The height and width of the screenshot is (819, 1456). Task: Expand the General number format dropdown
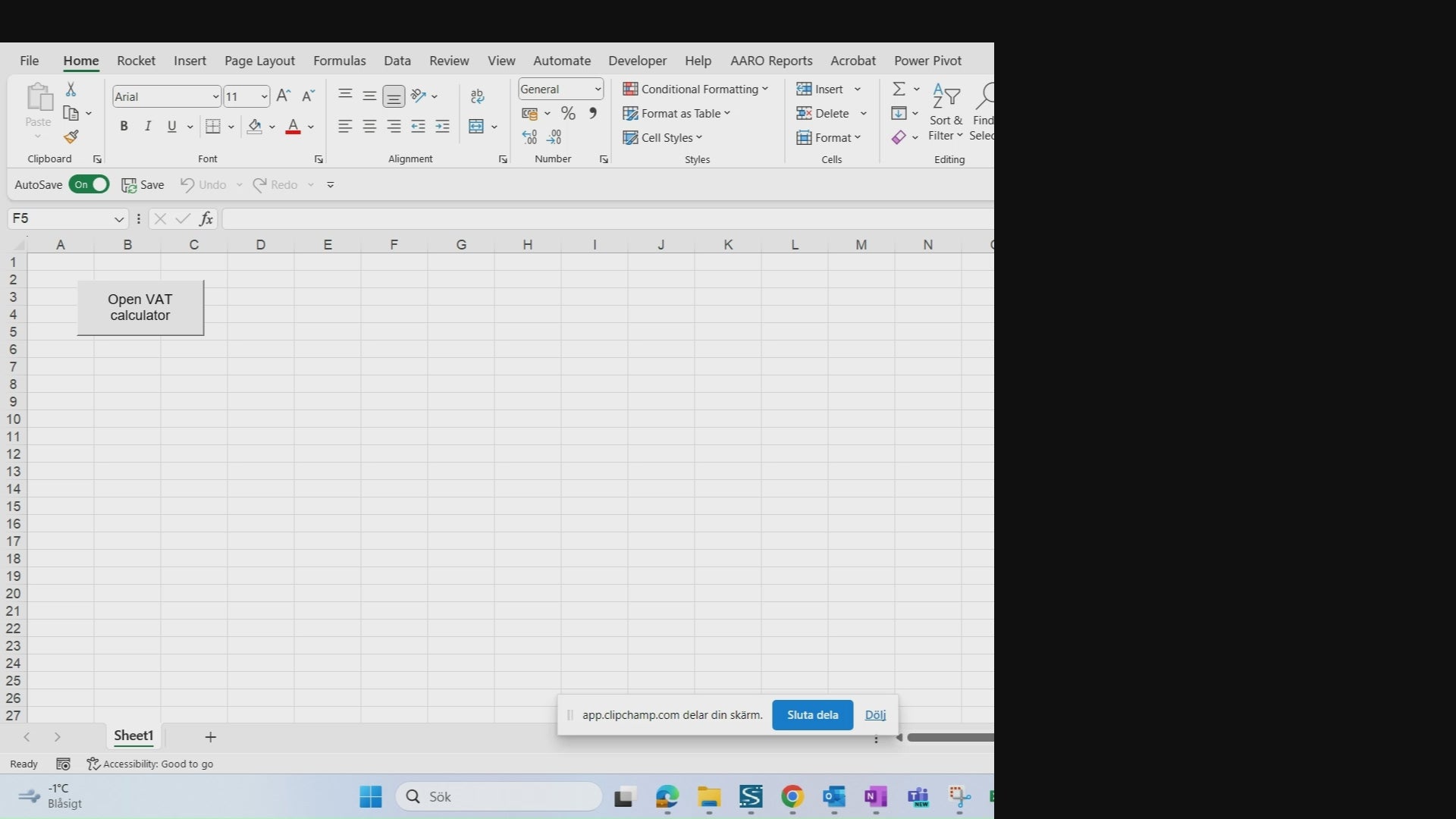[598, 89]
